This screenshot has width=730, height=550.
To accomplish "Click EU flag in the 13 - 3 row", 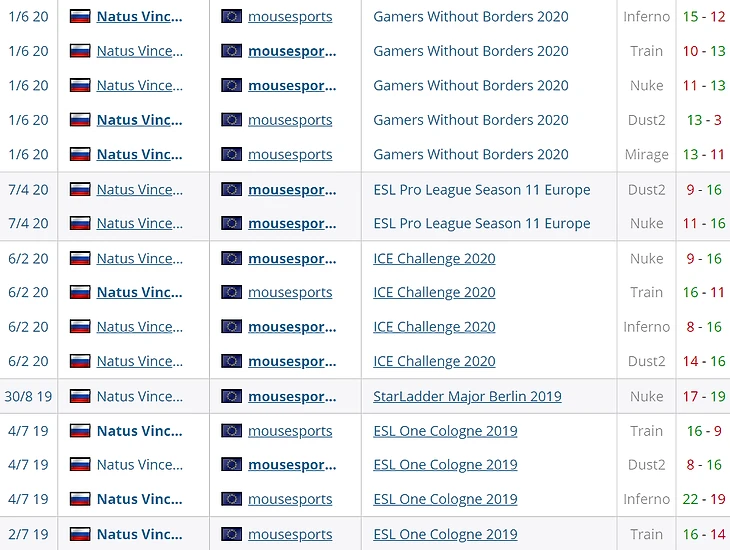I will [232, 120].
